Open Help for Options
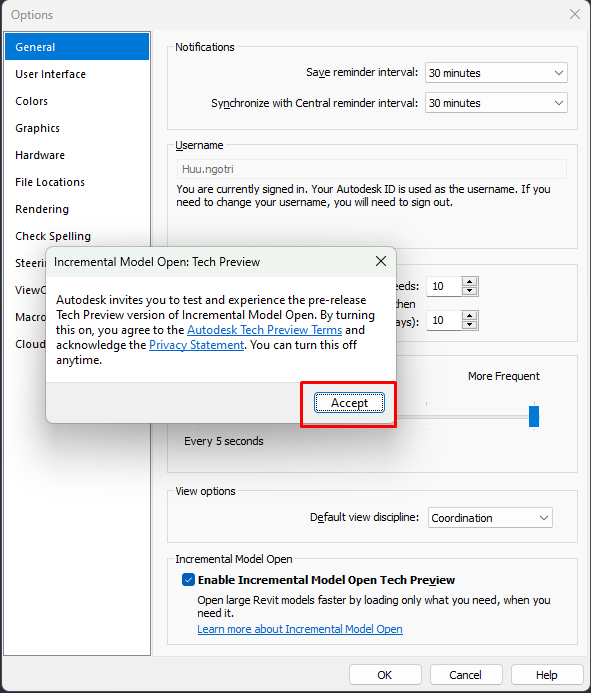This screenshot has height=693, width=591. 547,675
